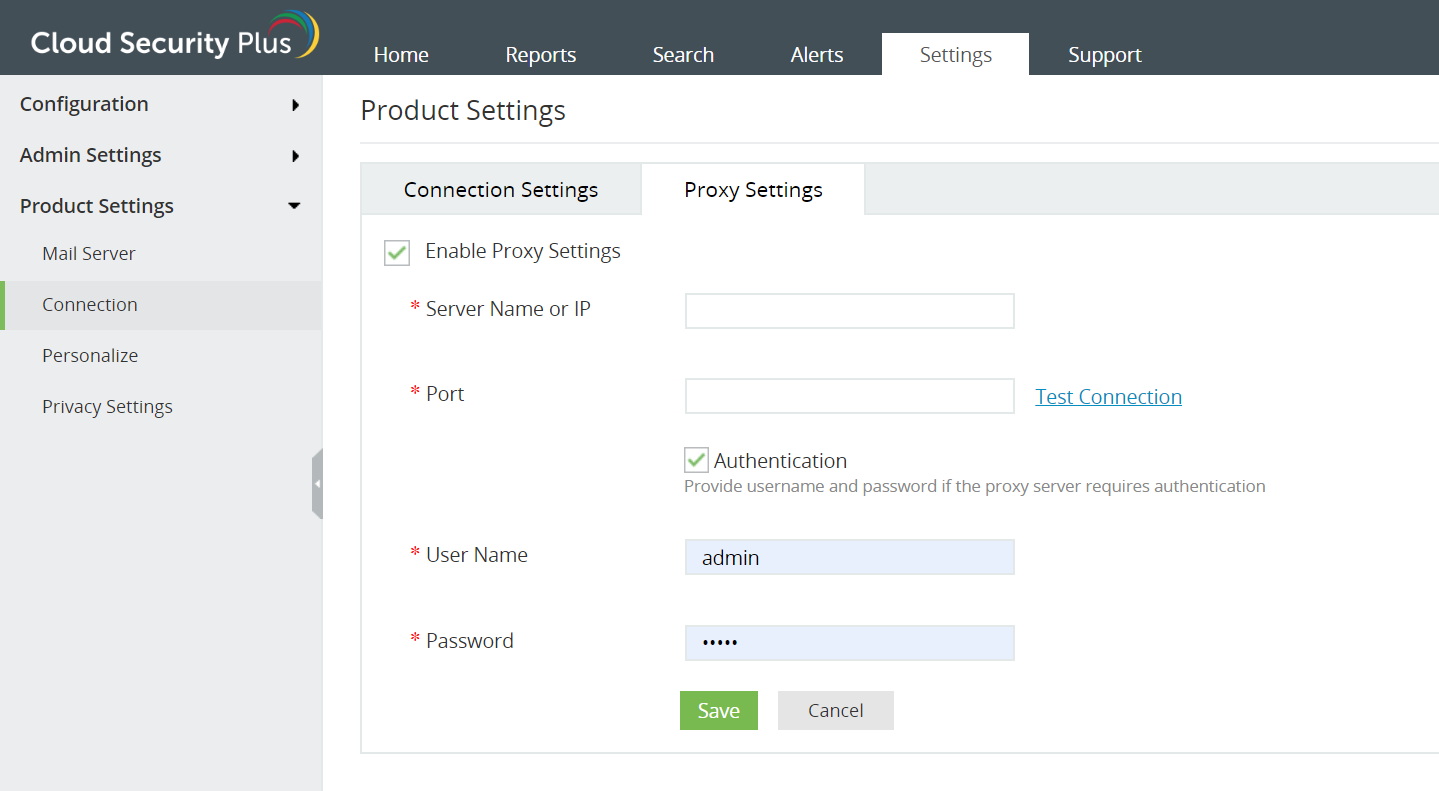This screenshot has width=1439, height=791.
Task: Open Mail Server in the sidebar
Action: [89, 254]
